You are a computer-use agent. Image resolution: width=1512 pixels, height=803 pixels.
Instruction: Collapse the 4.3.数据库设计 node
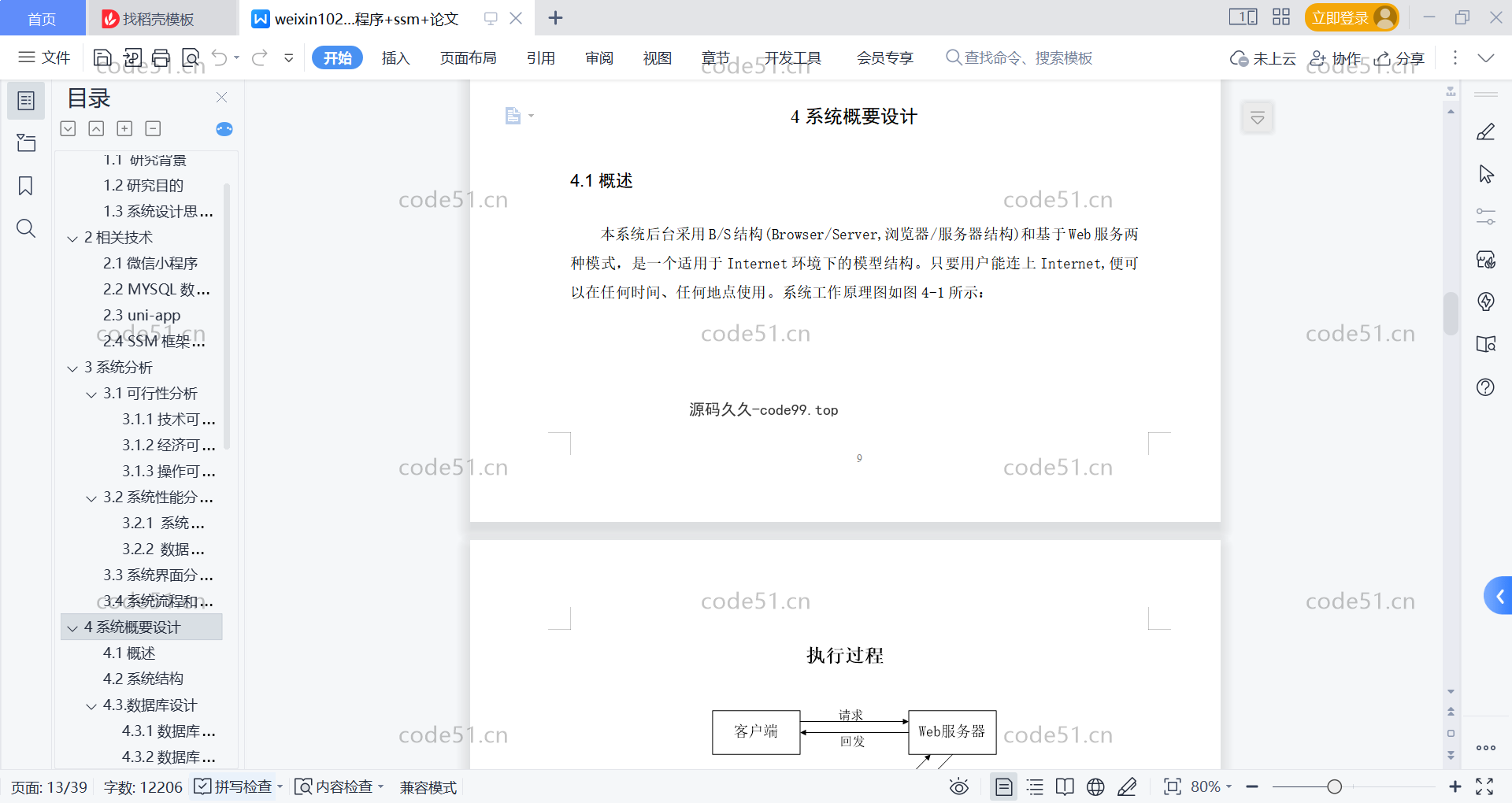pos(91,705)
